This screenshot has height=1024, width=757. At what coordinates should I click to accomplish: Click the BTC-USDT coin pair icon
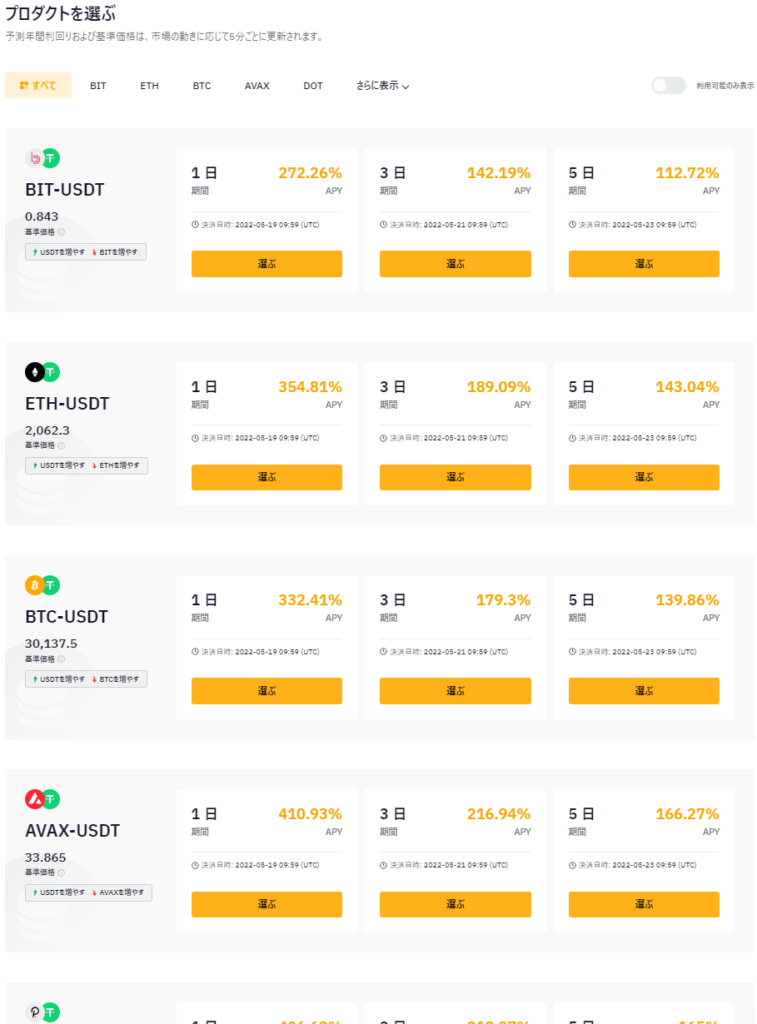(42, 585)
